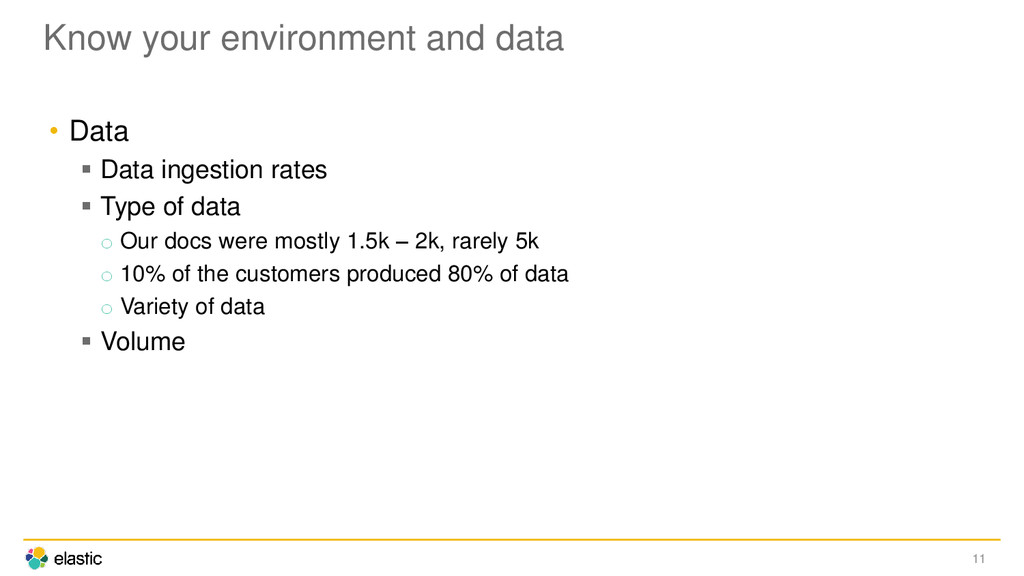Click the orange bullet beside Data
This screenshot has height=576, width=1024.
click(54, 131)
